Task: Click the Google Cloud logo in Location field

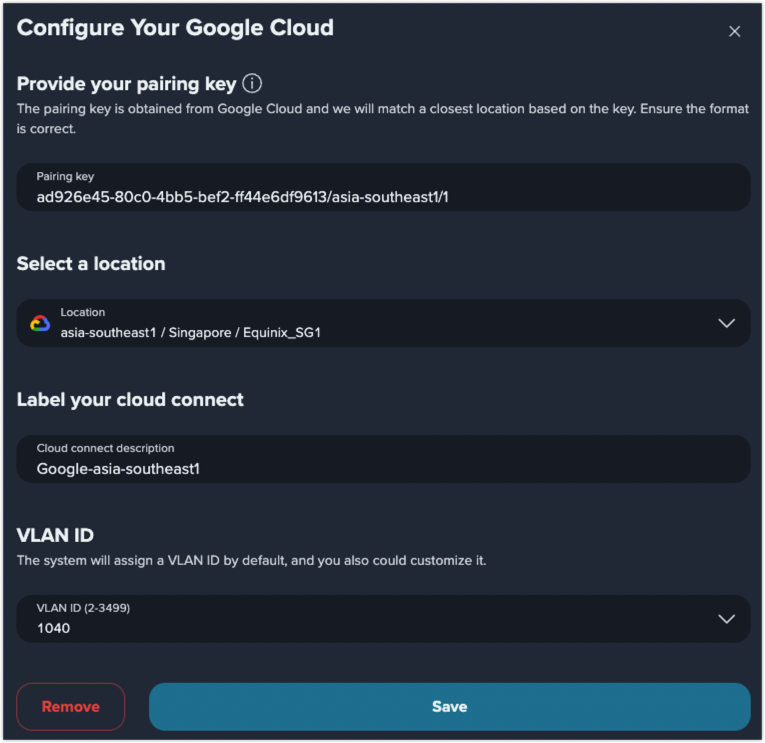Action: 40,323
